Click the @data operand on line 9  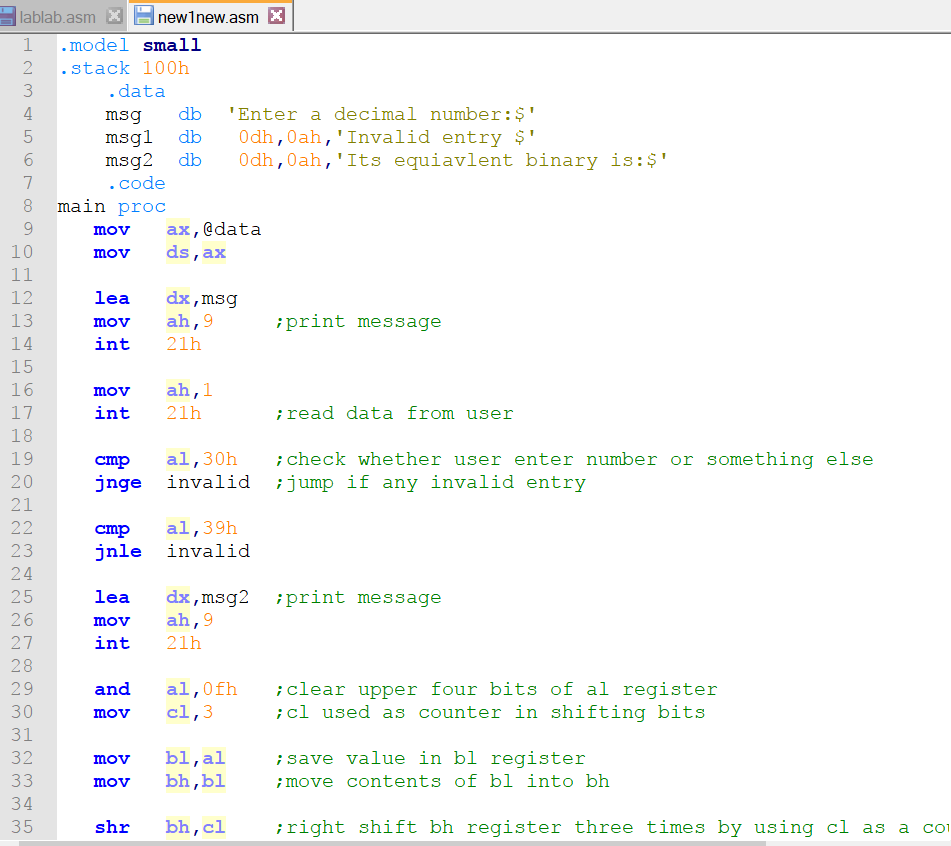231,229
